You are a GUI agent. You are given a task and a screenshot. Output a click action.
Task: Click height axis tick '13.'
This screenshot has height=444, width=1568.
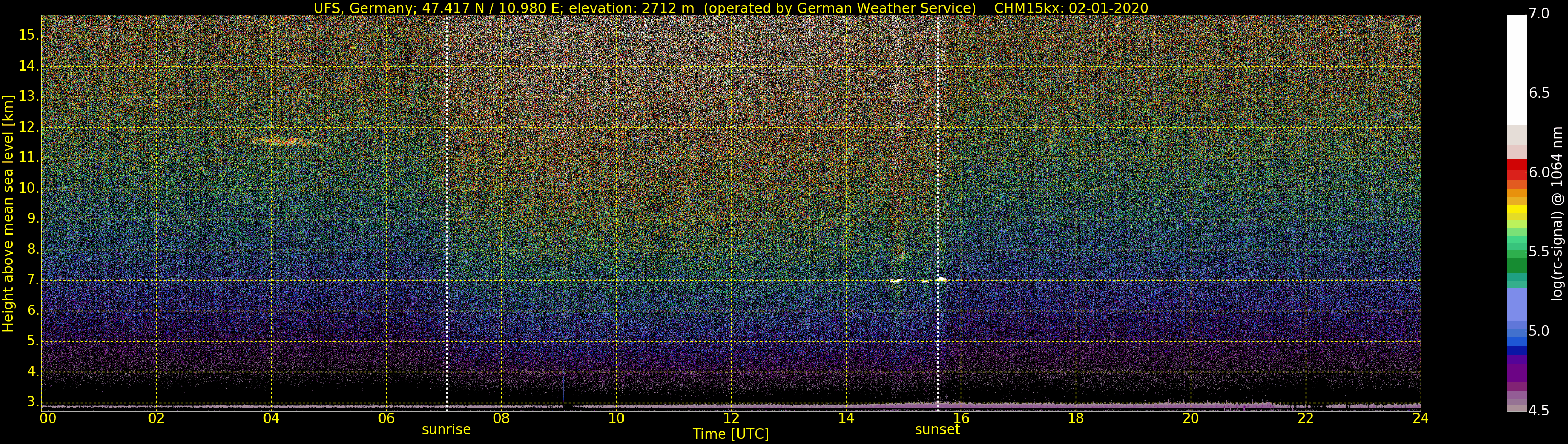coord(29,97)
